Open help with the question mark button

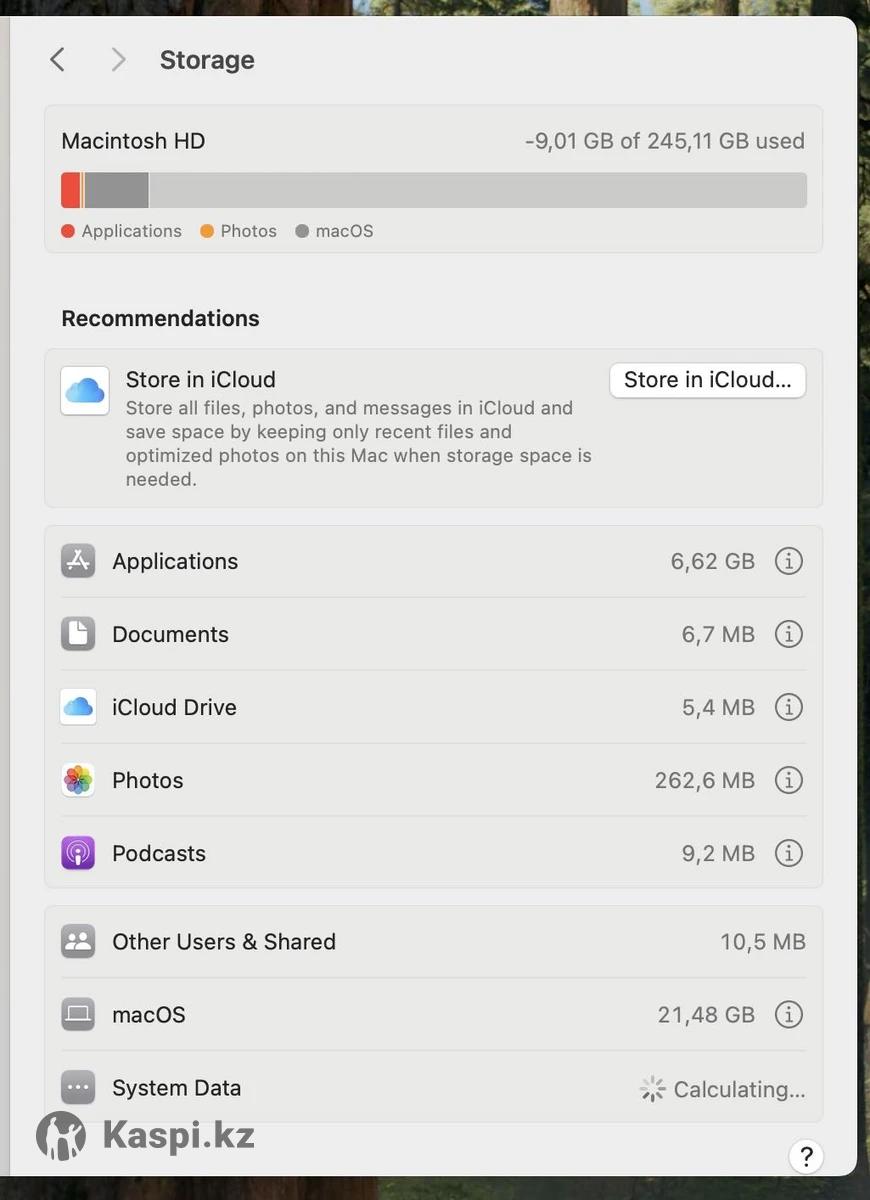click(x=806, y=1157)
